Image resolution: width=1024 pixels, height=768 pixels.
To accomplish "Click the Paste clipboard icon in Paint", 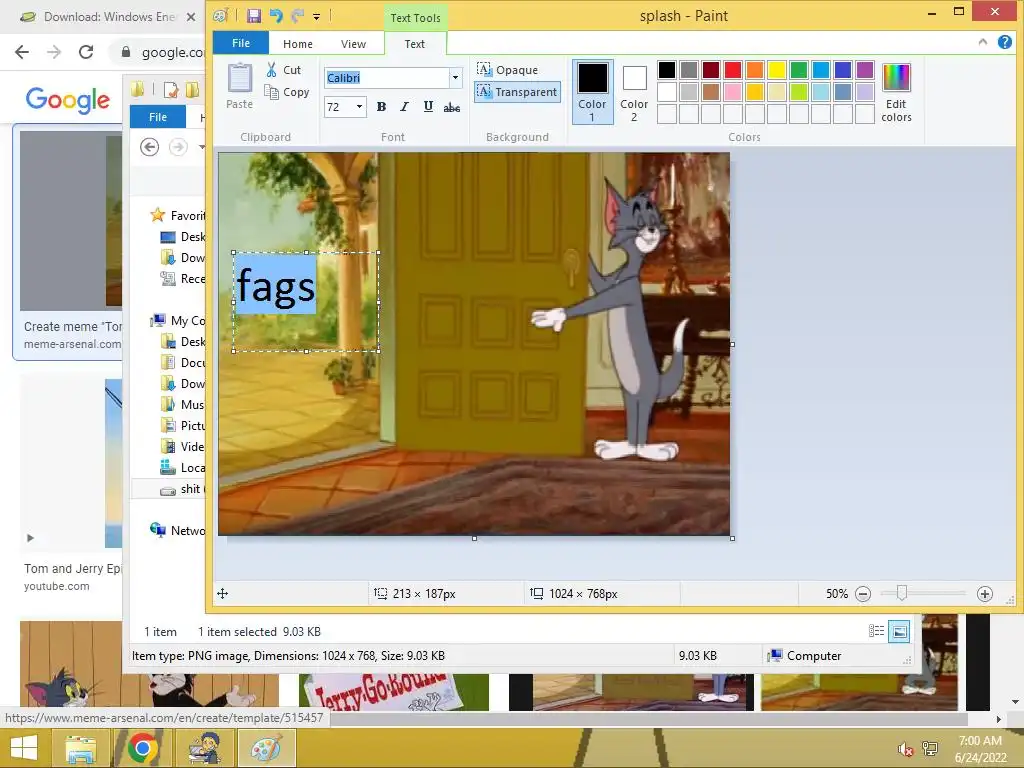I will coord(240,78).
